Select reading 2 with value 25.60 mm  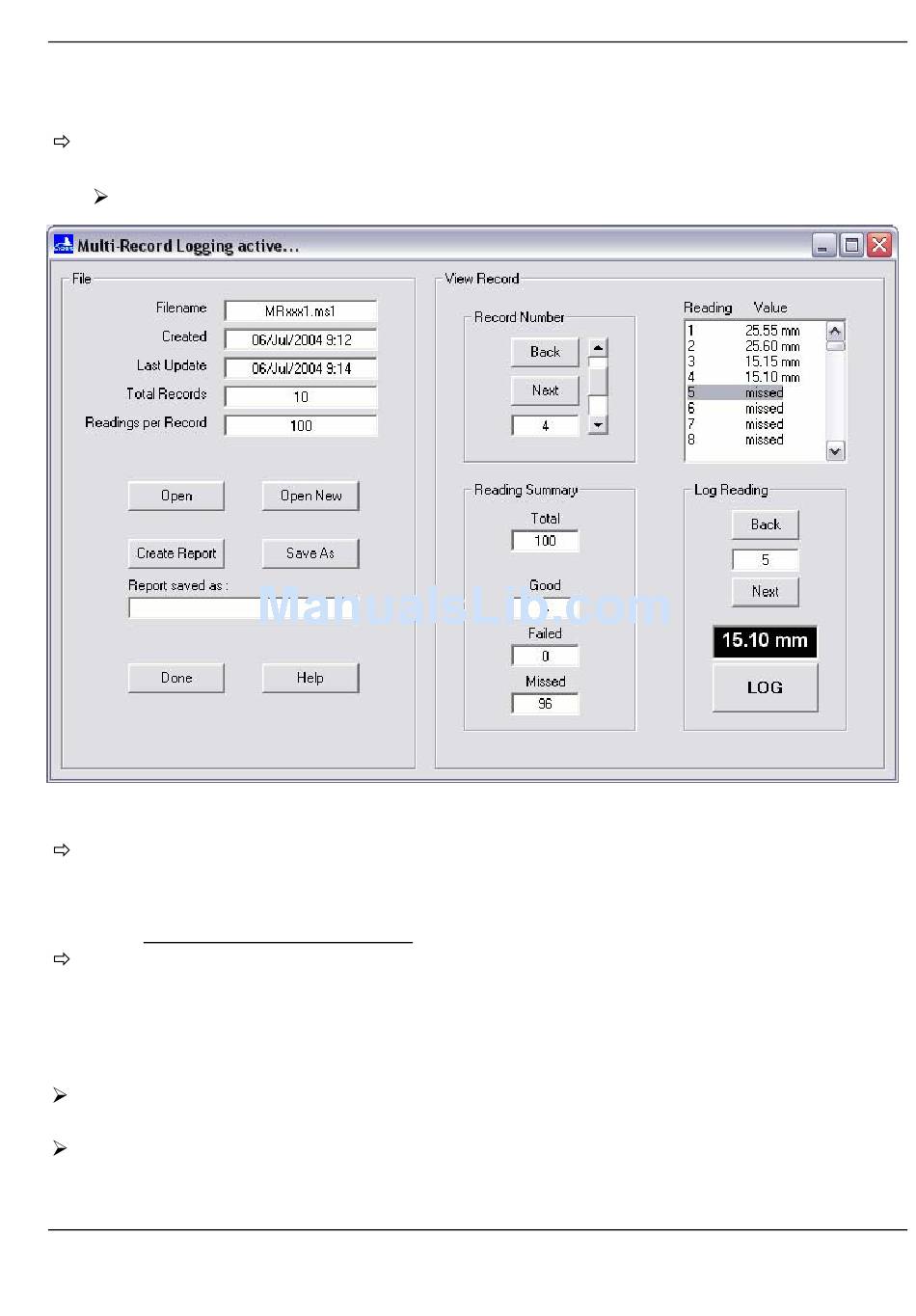coord(756,346)
